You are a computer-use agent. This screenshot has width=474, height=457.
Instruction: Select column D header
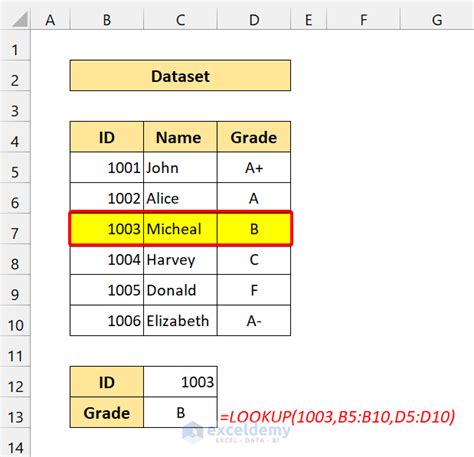pos(254,20)
